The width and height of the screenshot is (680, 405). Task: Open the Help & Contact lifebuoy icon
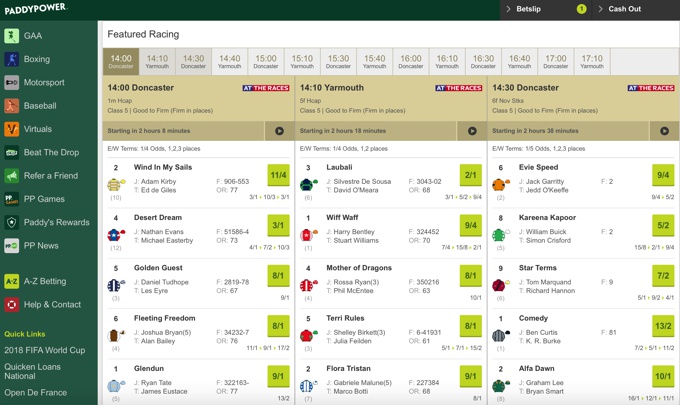pos(12,304)
